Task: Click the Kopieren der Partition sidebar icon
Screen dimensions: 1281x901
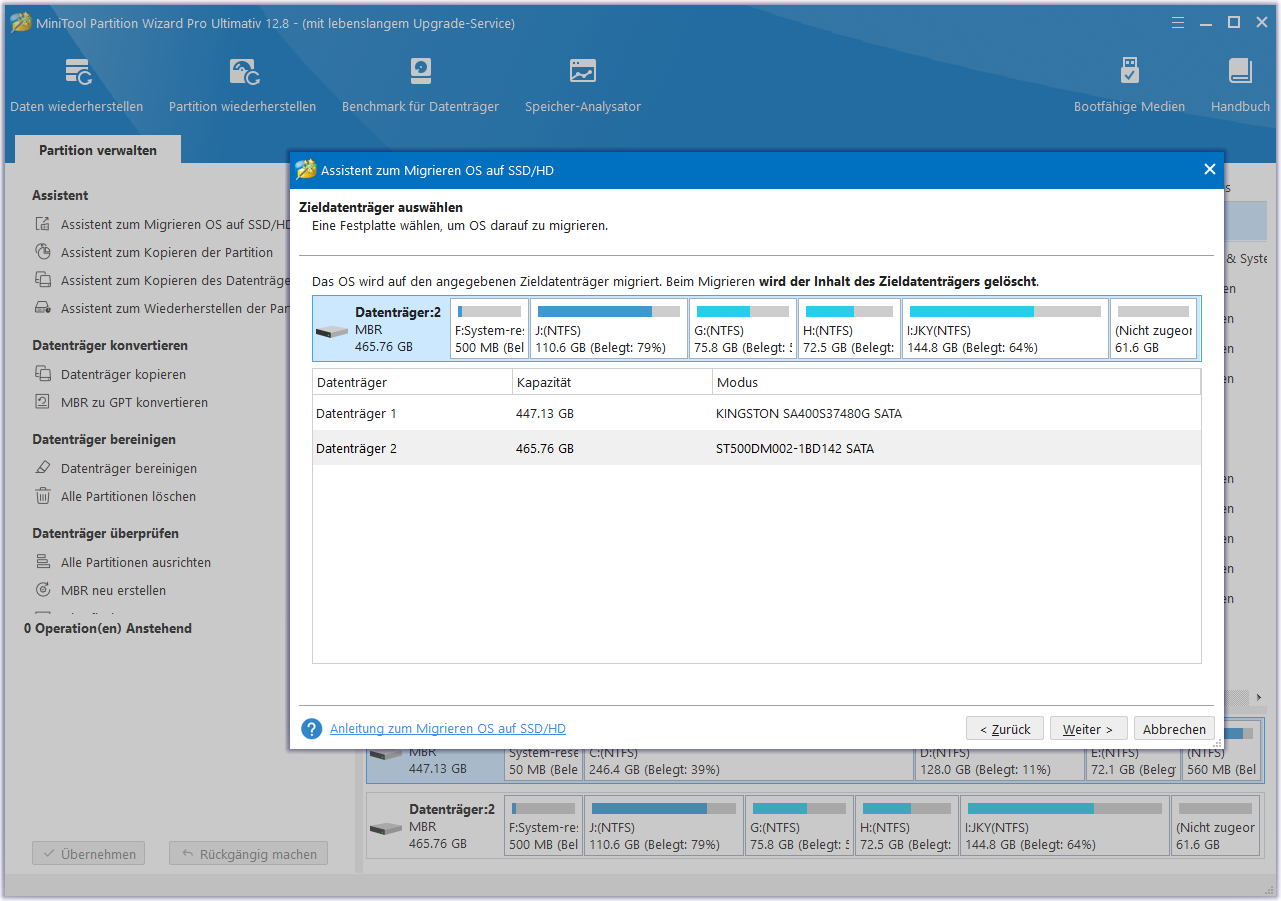Action: 43,253
